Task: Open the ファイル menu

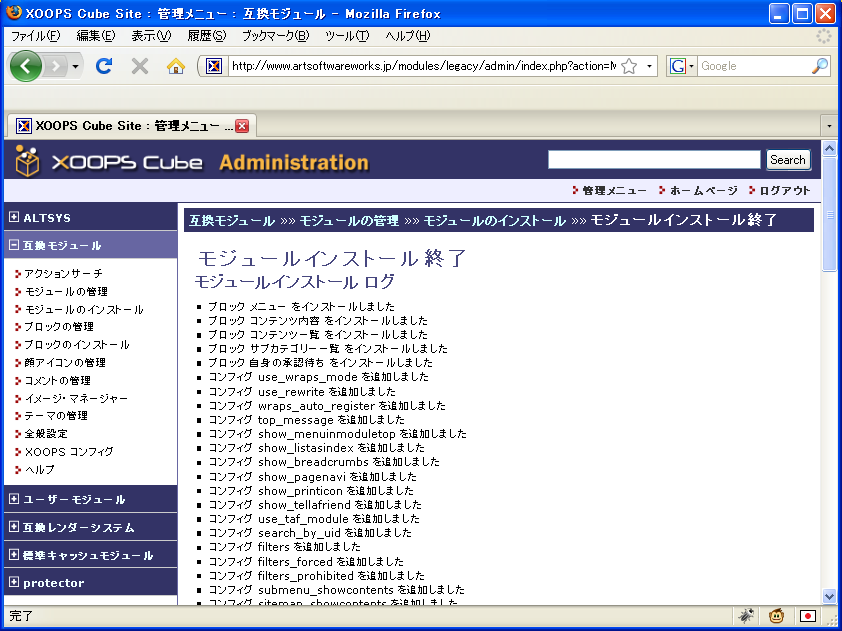Action: (x=35, y=36)
